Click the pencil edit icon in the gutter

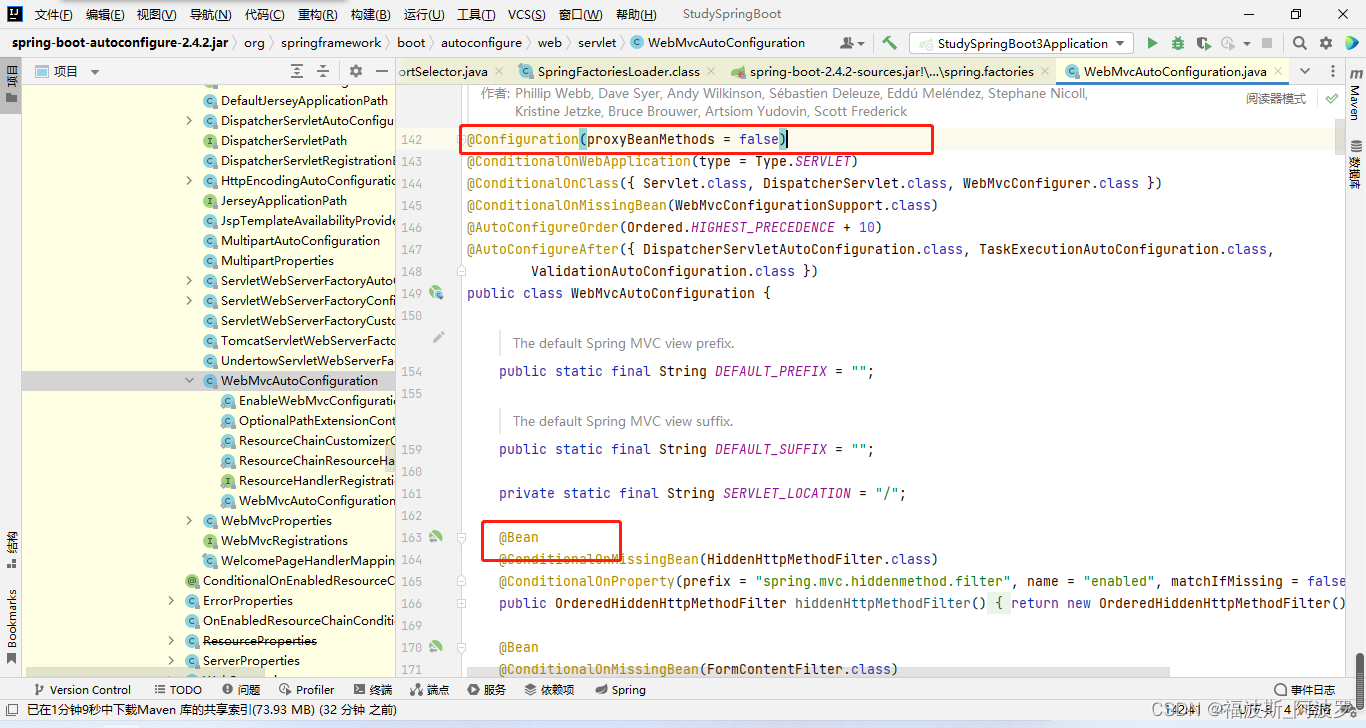click(438, 337)
